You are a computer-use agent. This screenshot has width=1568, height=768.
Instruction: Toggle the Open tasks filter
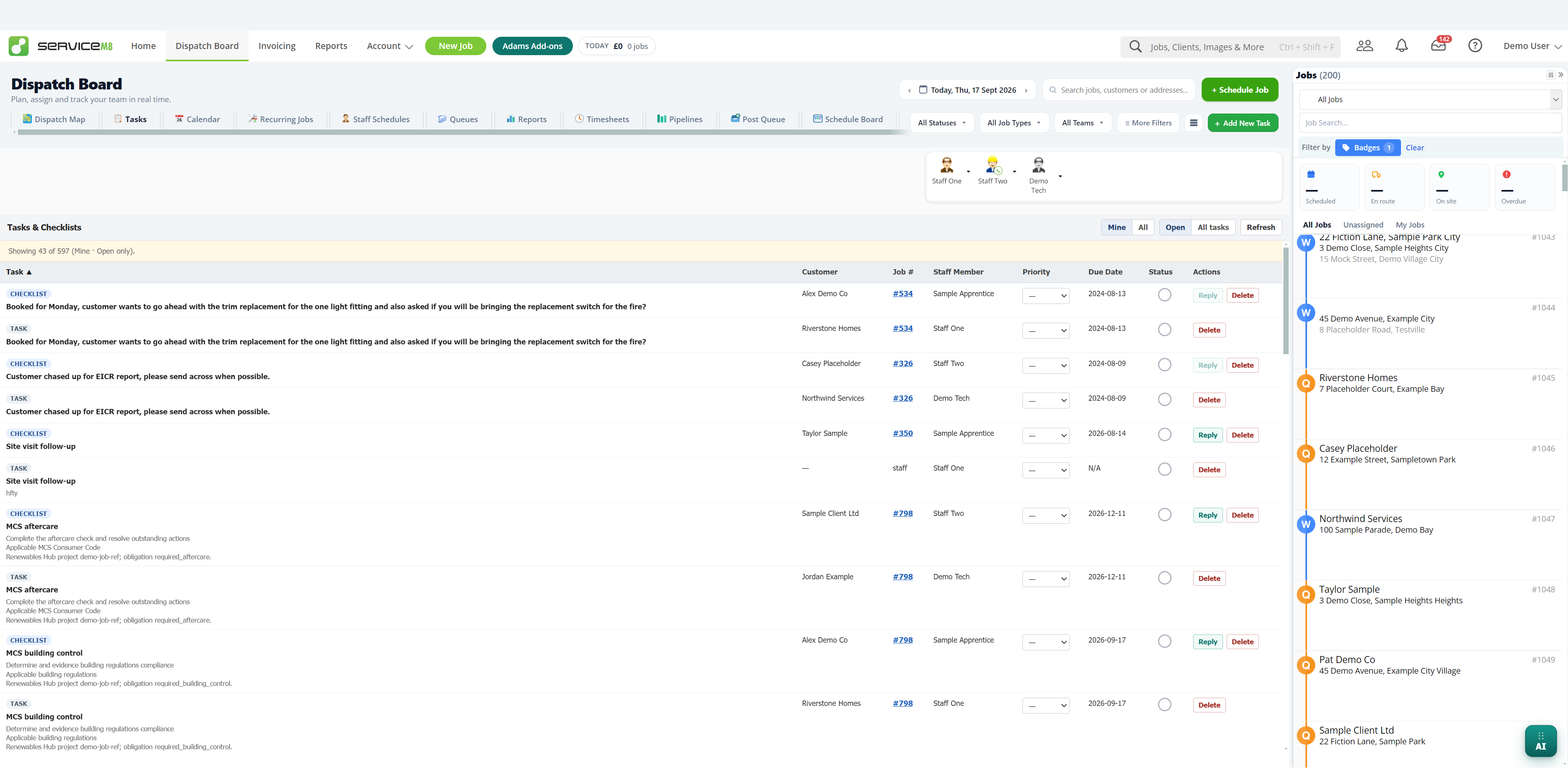[1175, 227]
